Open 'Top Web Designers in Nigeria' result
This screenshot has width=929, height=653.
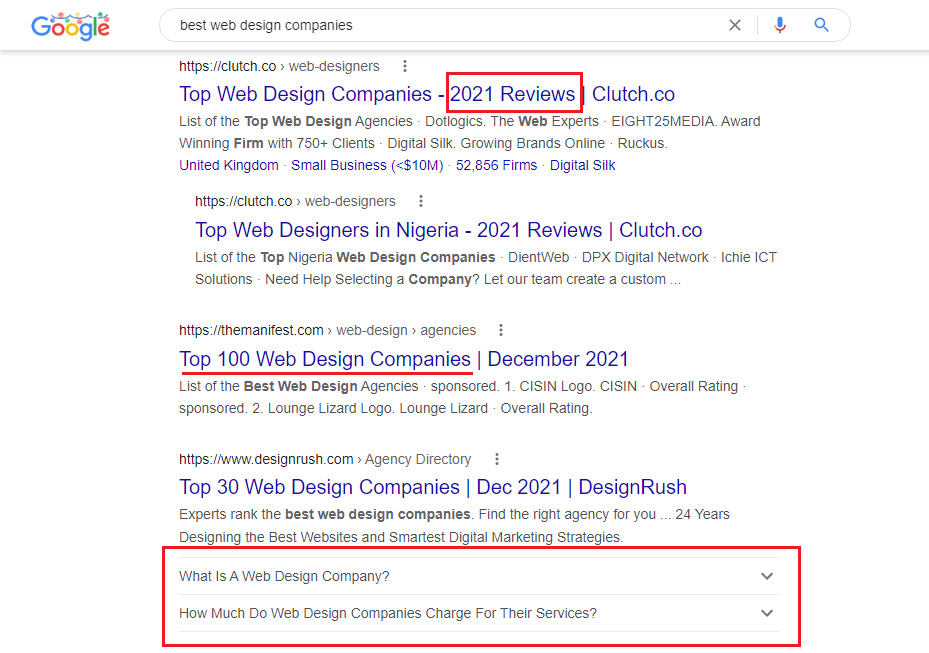pyautogui.click(x=449, y=230)
